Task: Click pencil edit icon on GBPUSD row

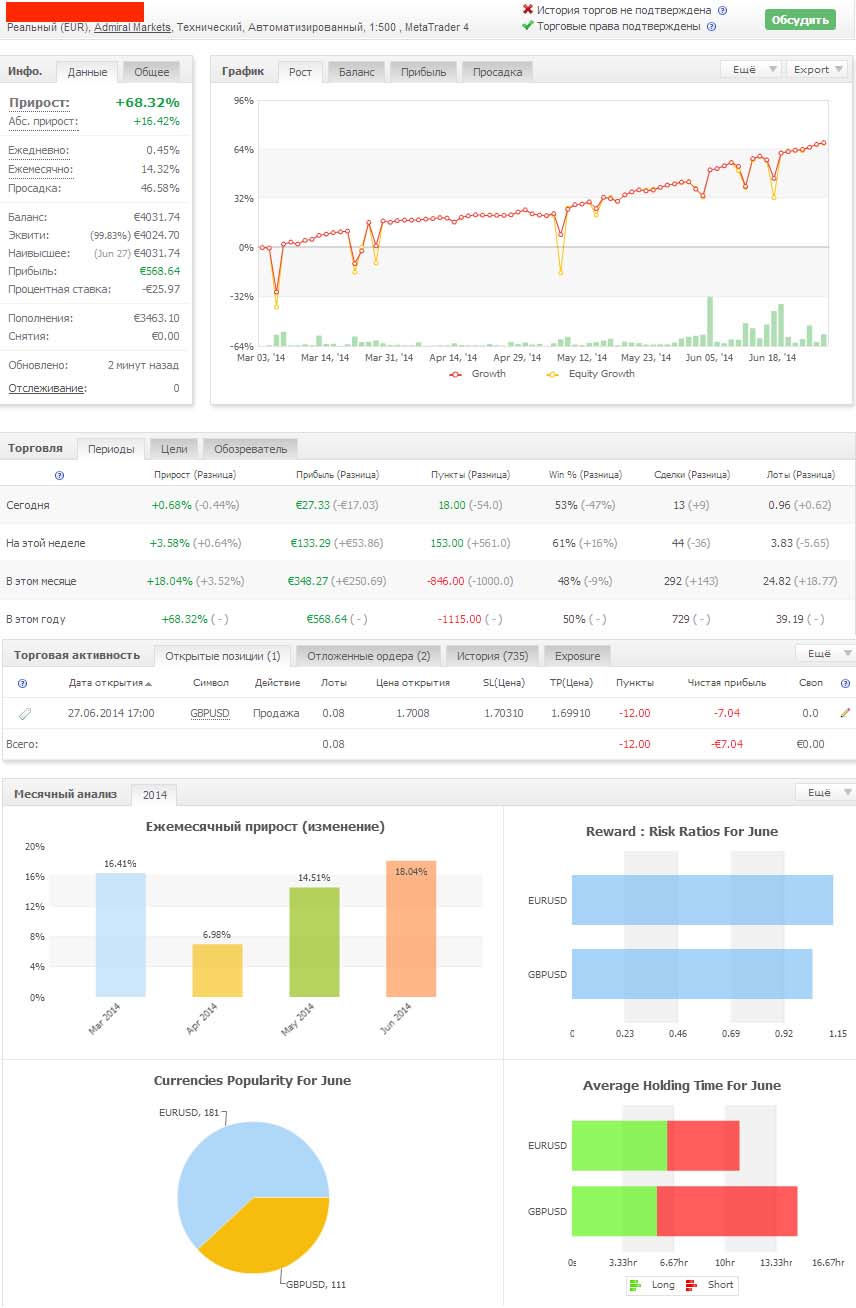Action: 845,713
